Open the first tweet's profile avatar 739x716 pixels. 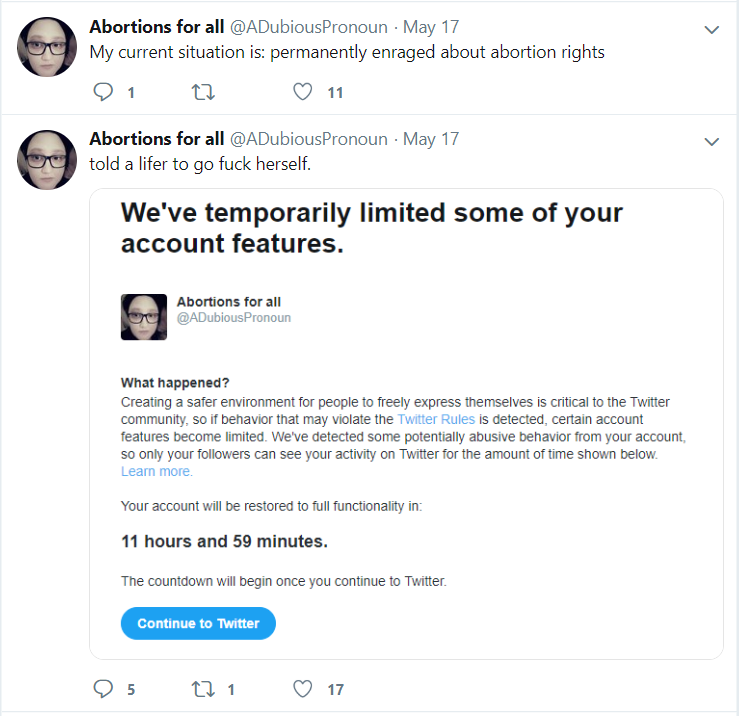click(47, 47)
